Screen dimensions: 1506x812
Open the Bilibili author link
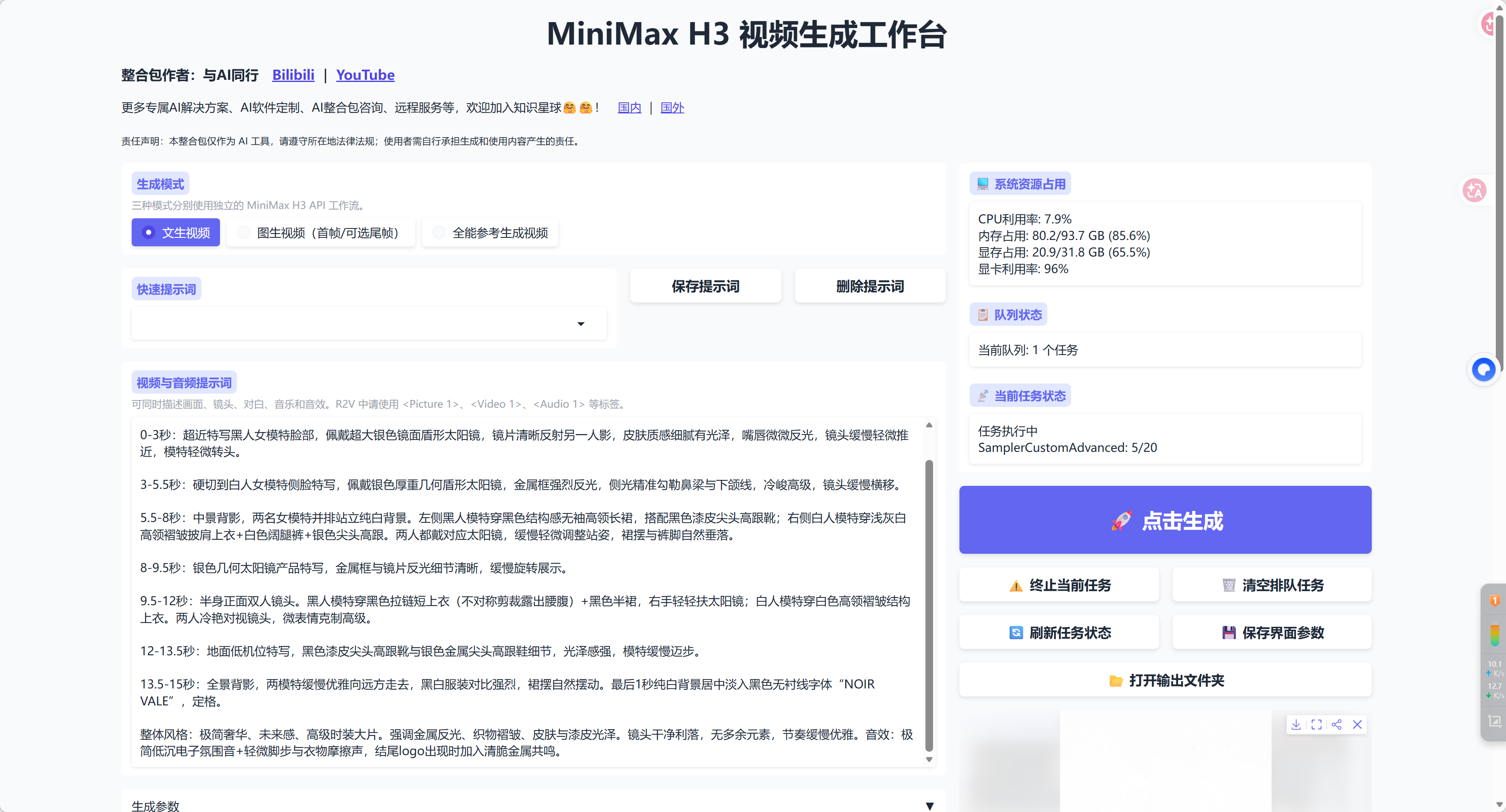pos(293,75)
